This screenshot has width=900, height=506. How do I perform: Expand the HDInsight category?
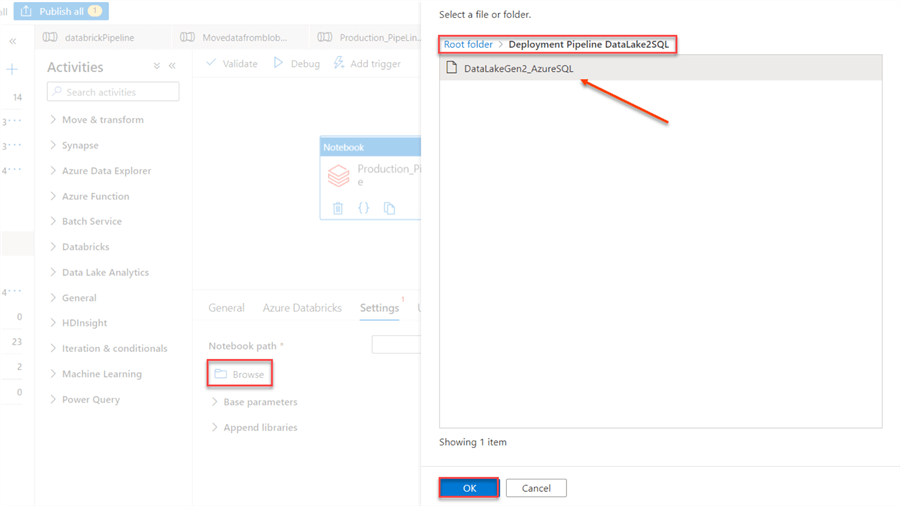click(84, 322)
